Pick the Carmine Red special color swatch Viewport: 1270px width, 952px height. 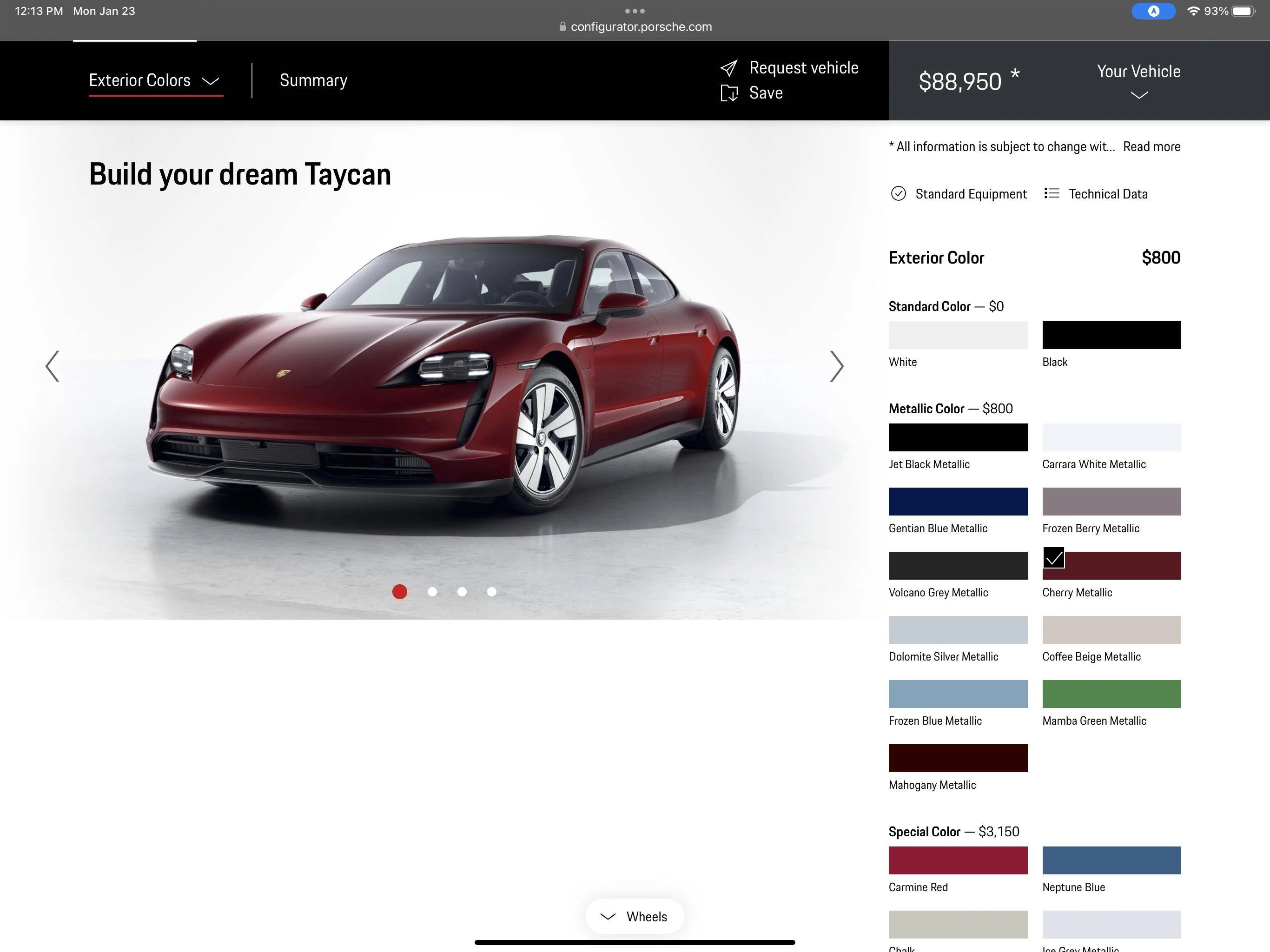click(958, 861)
